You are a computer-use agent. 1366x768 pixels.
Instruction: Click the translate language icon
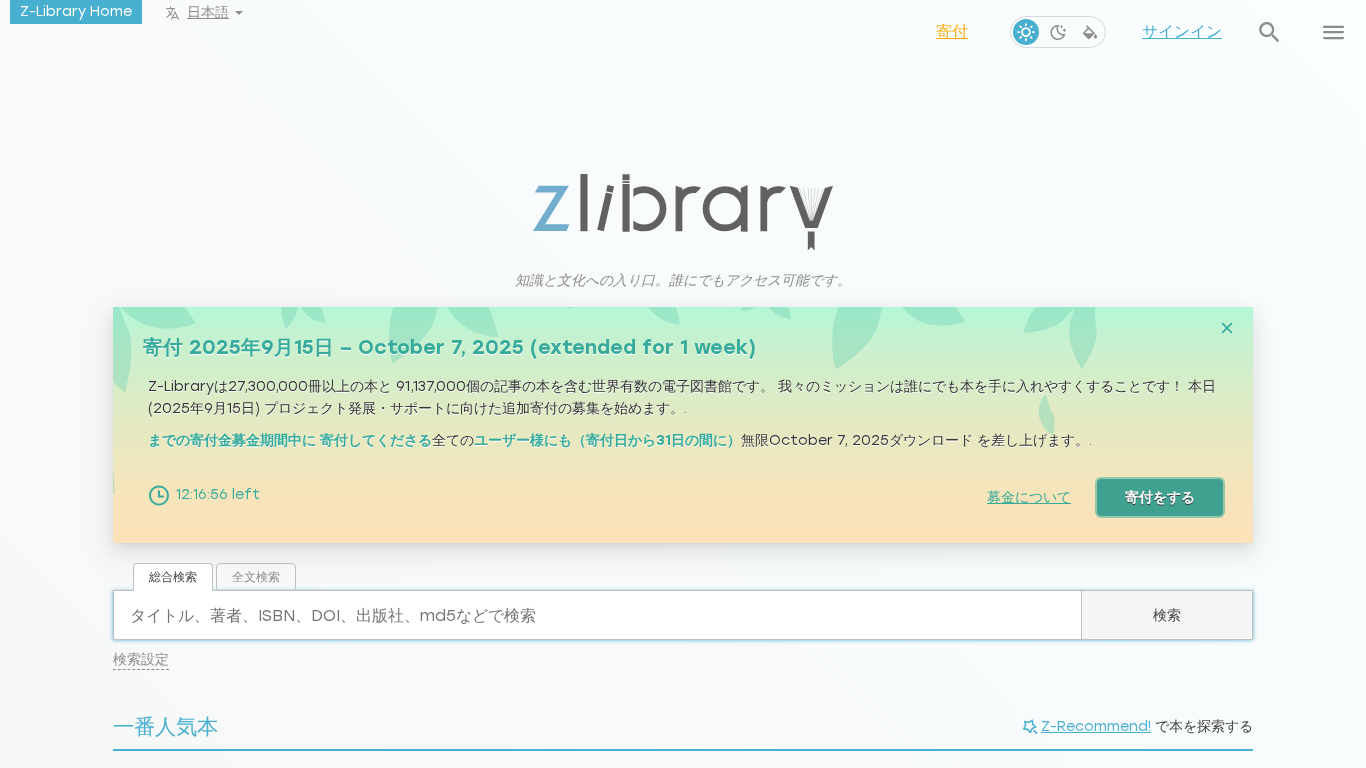(172, 13)
